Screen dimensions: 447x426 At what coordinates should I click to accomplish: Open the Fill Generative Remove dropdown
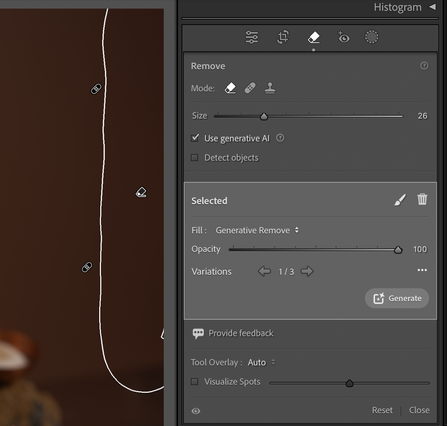point(257,230)
